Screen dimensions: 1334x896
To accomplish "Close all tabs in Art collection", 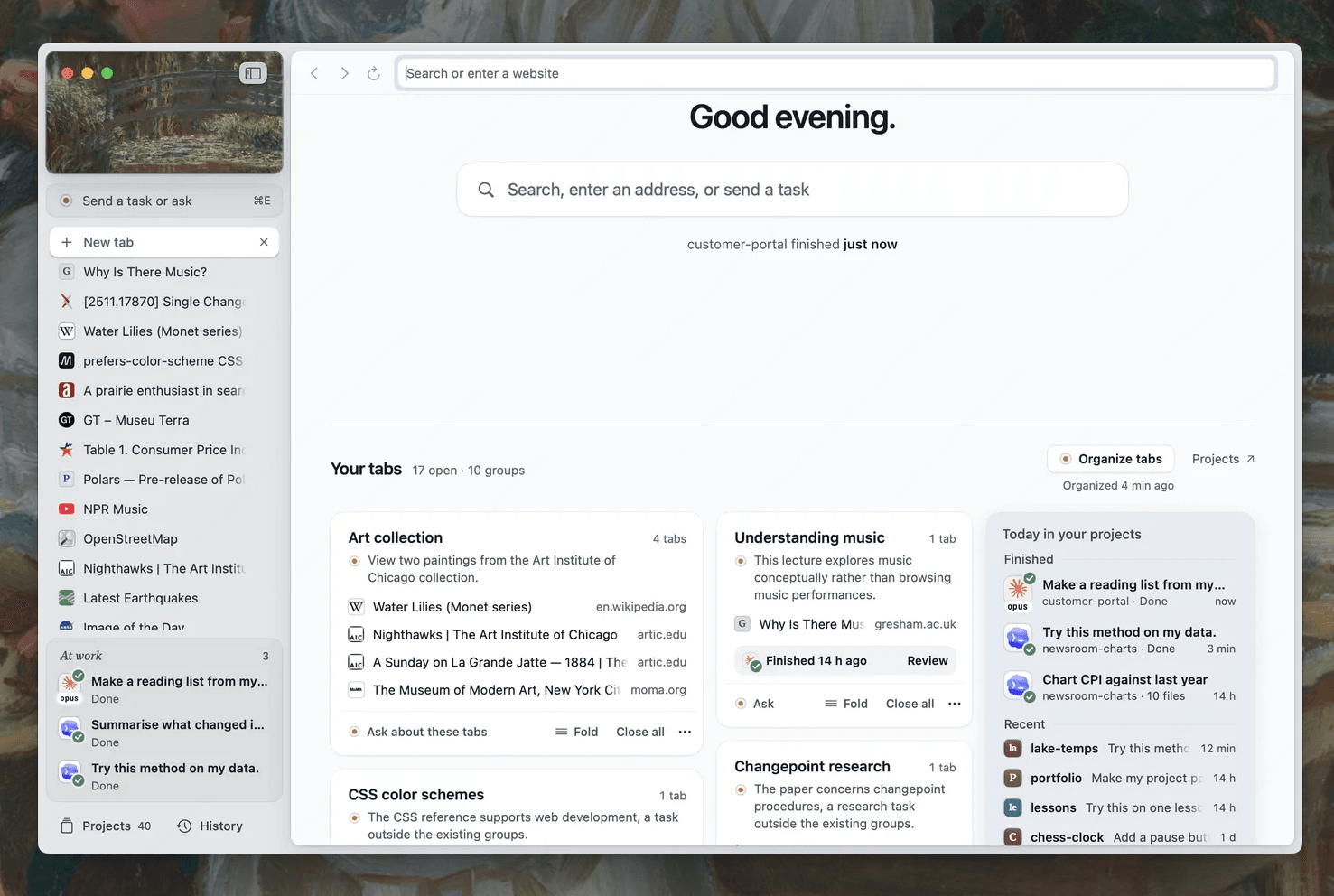I will click(x=640, y=732).
